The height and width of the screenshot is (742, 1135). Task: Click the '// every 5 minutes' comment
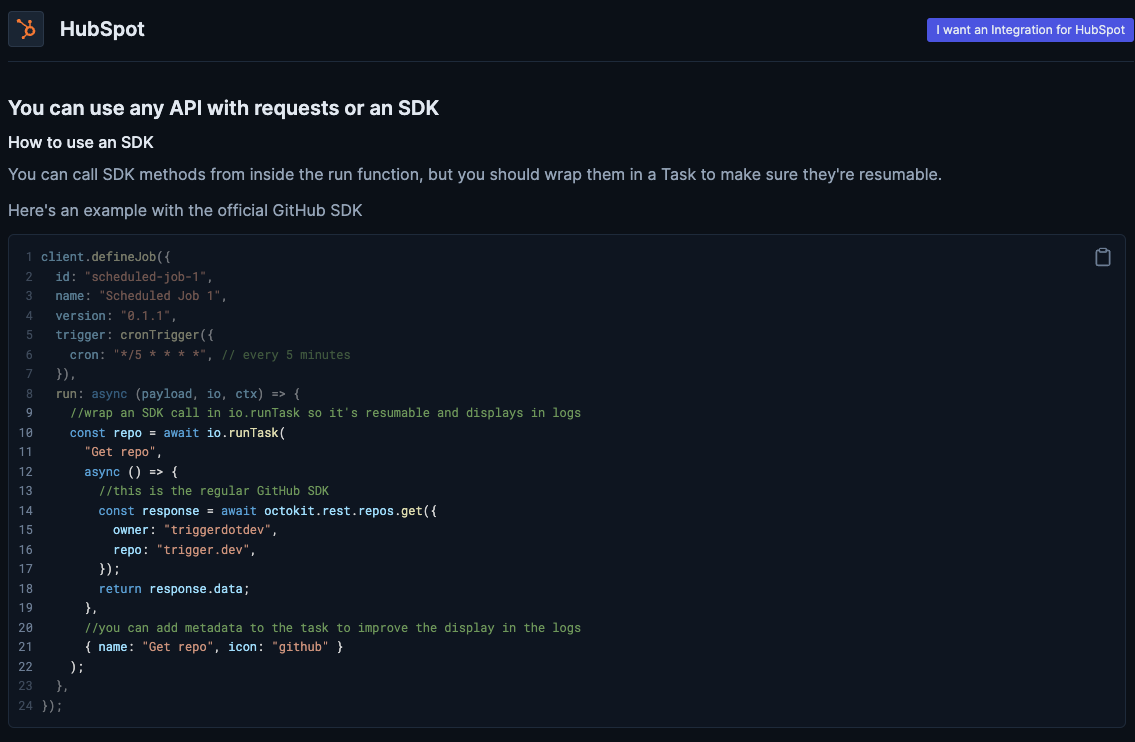click(286, 355)
